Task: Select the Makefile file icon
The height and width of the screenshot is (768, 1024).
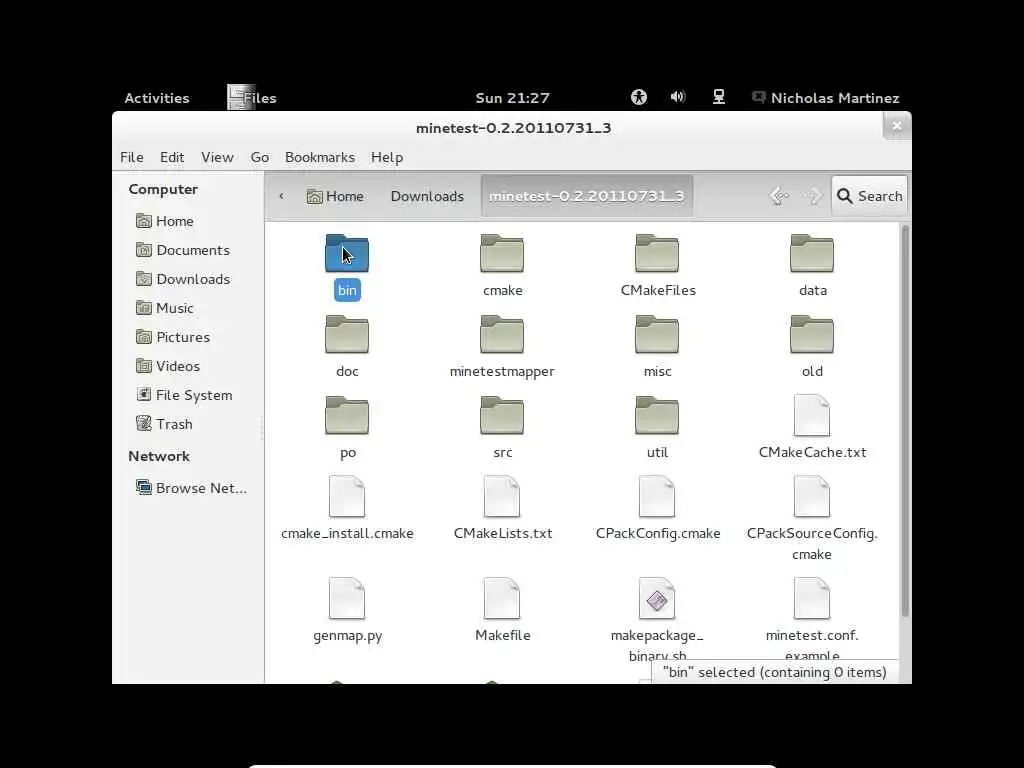Action: pyautogui.click(x=502, y=598)
